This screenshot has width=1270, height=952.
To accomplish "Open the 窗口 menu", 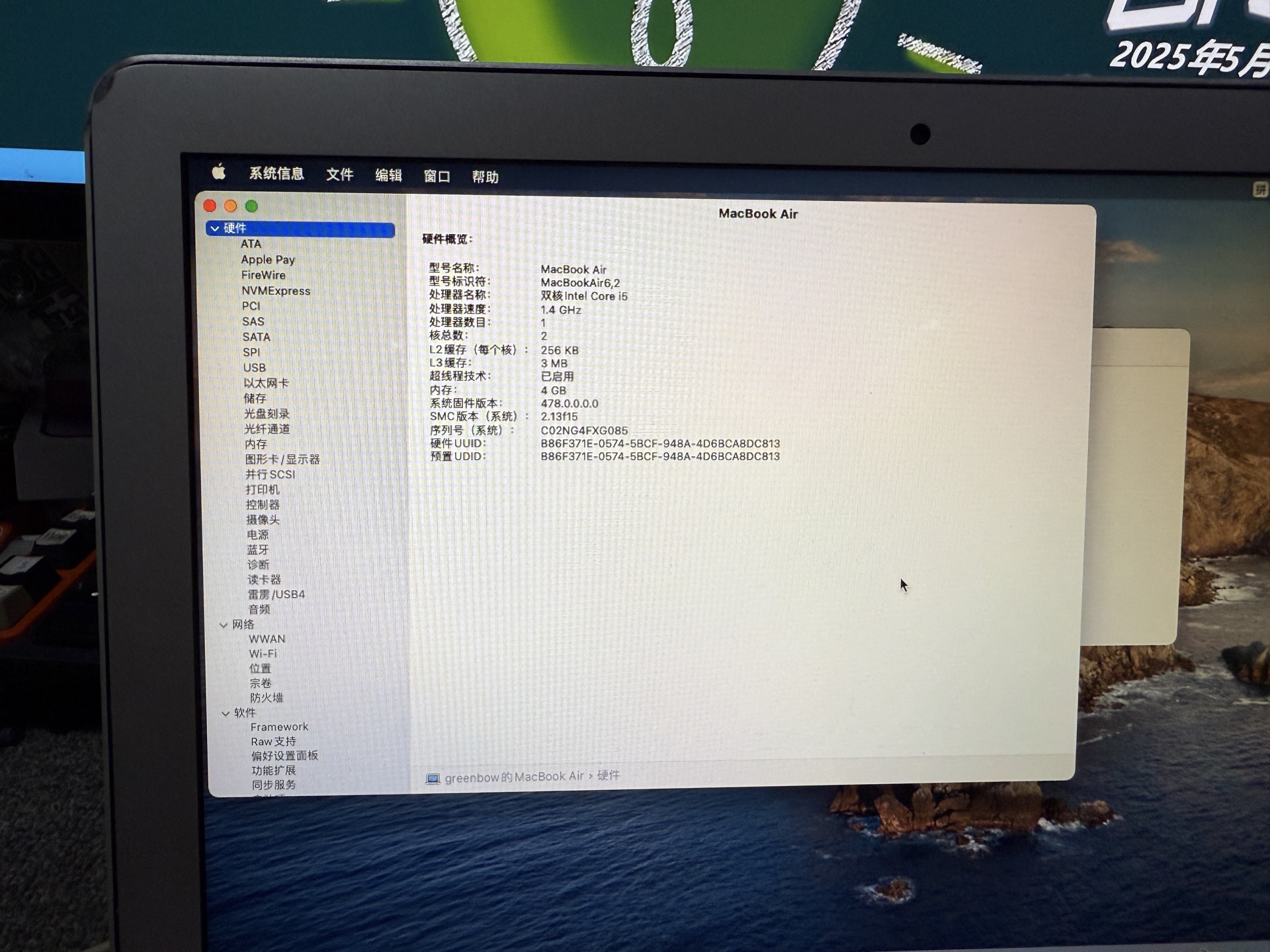I will (x=437, y=177).
